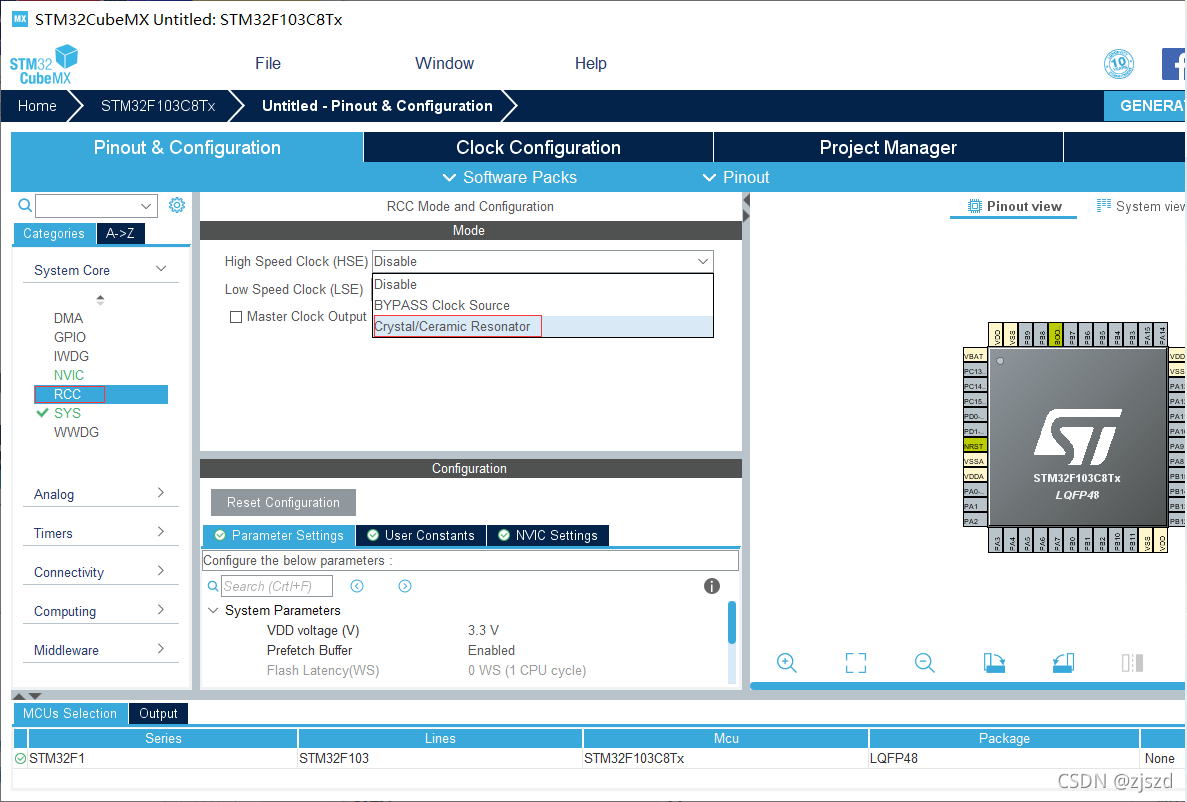The image size is (1187, 802).
Task: Select Crystal/Ceramic Resonator option
Action: pyautogui.click(x=543, y=326)
